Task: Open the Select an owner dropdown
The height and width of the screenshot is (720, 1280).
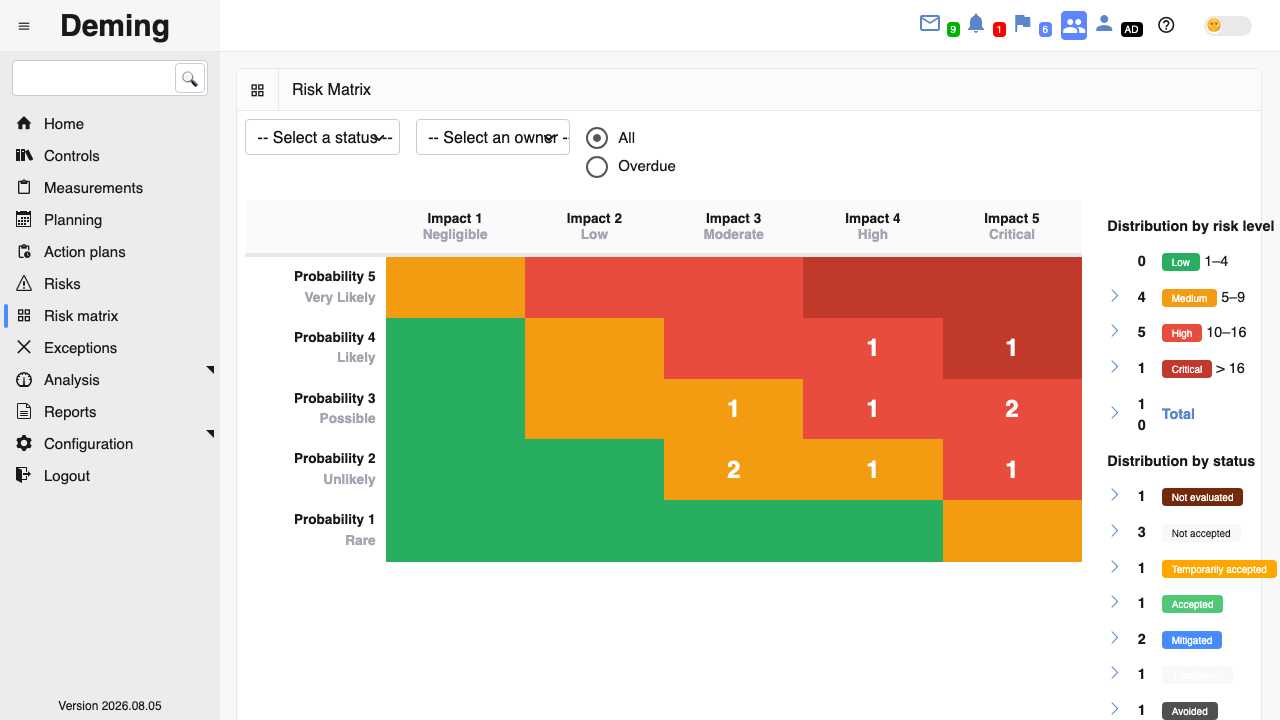Action: pos(493,137)
